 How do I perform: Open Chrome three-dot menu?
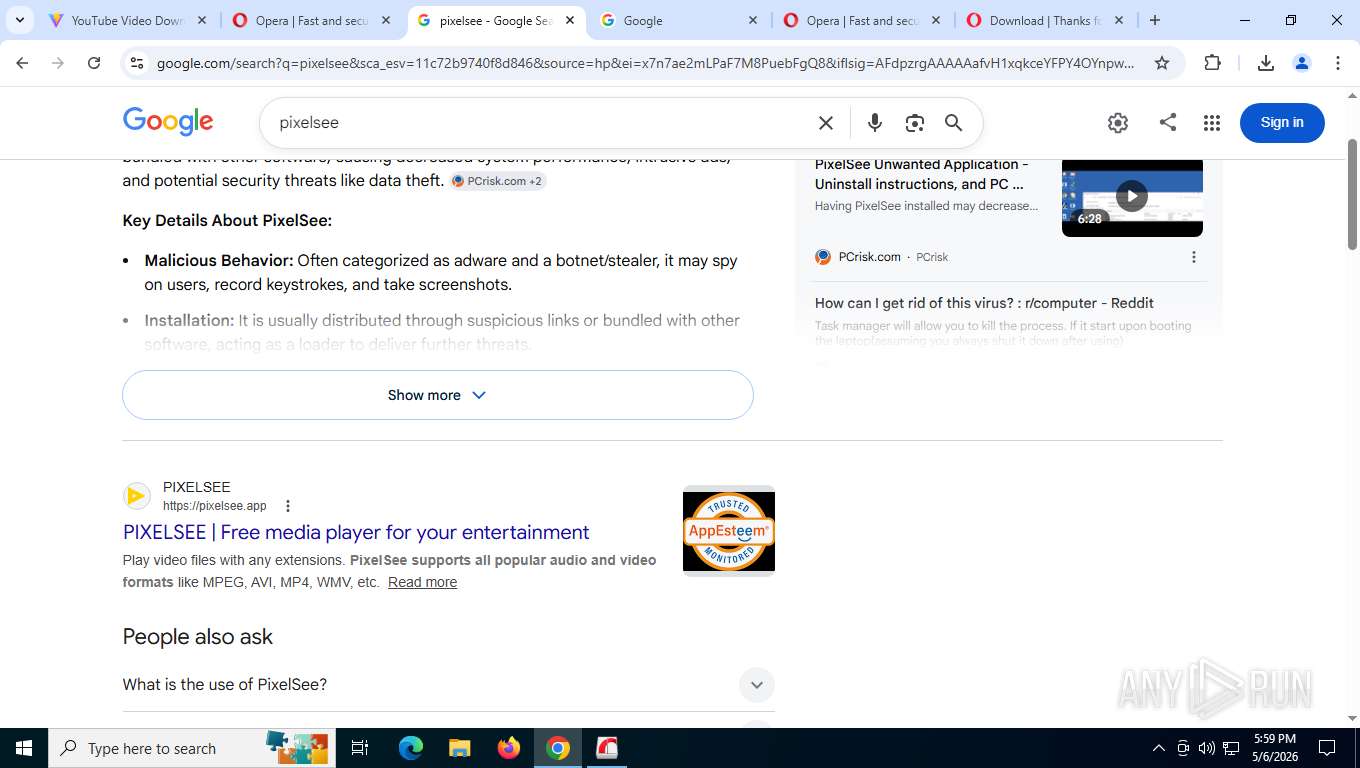(x=1338, y=63)
